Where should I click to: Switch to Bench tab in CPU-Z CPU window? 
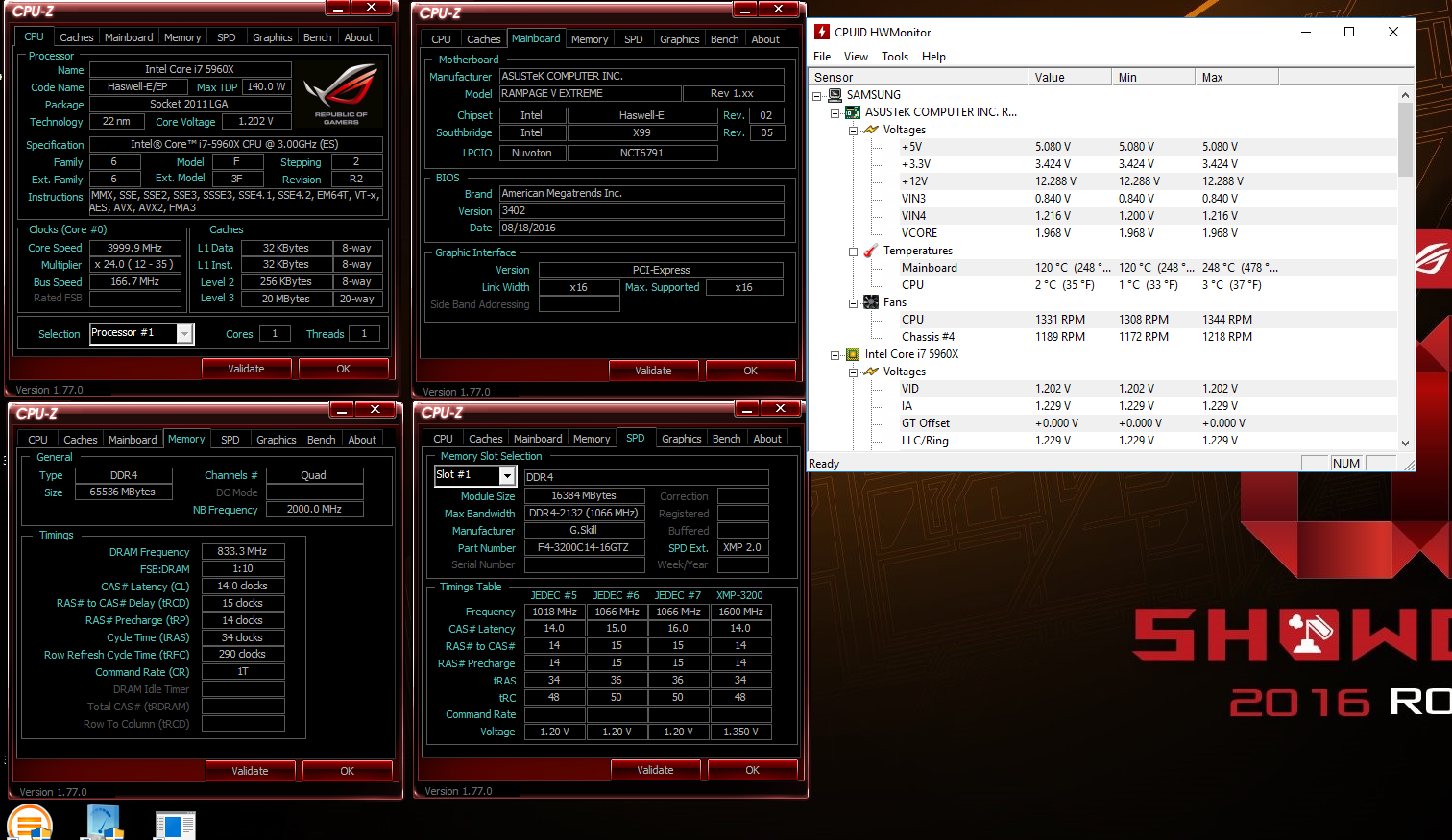point(318,37)
